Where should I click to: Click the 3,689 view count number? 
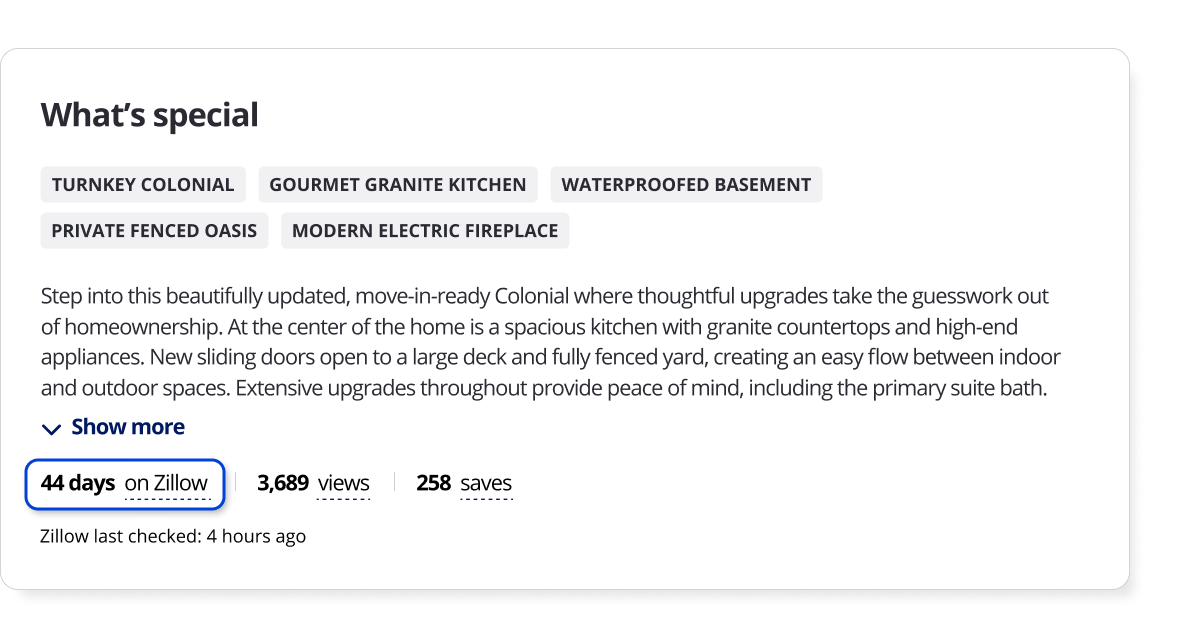[283, 483]
